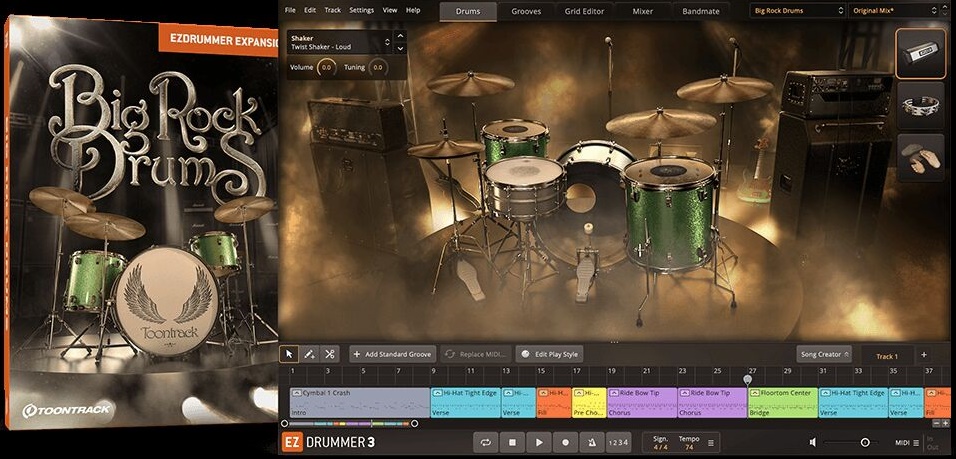Expand the Song Creator panel
Viewport: 956px width, 459px height.
(825, 354)
